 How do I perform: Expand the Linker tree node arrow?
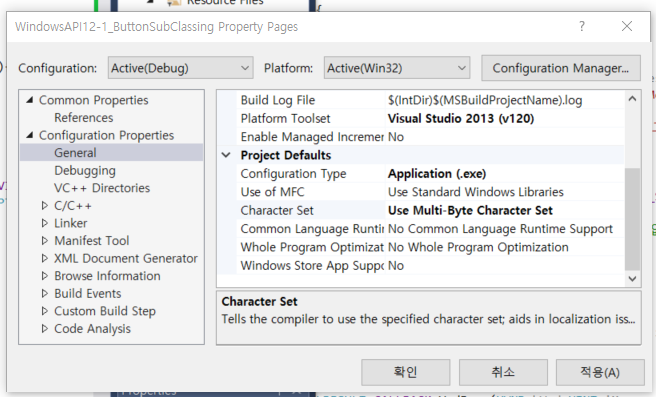(x=45, y=223)
